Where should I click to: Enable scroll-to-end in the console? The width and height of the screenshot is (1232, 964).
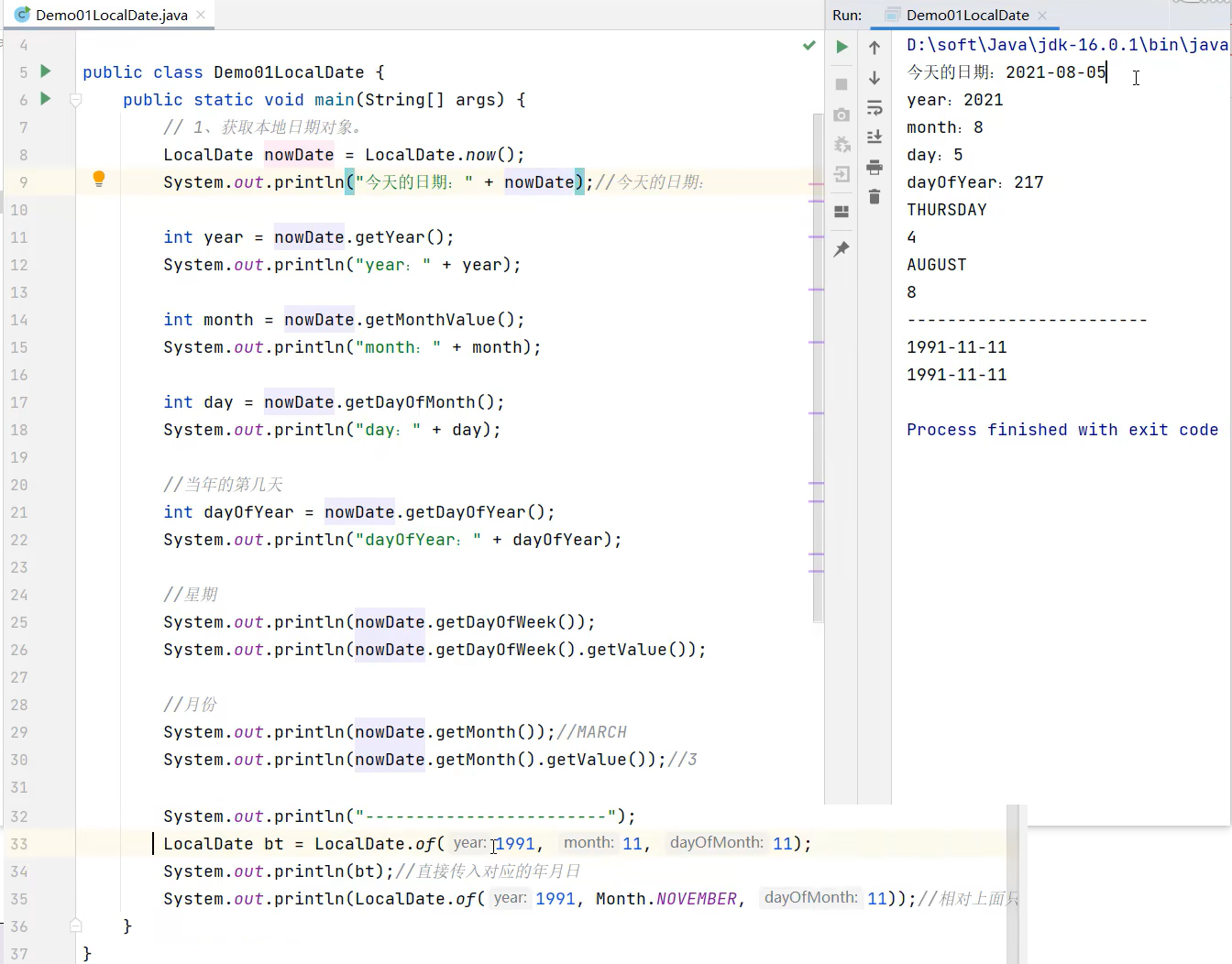[x=874, y=135]
